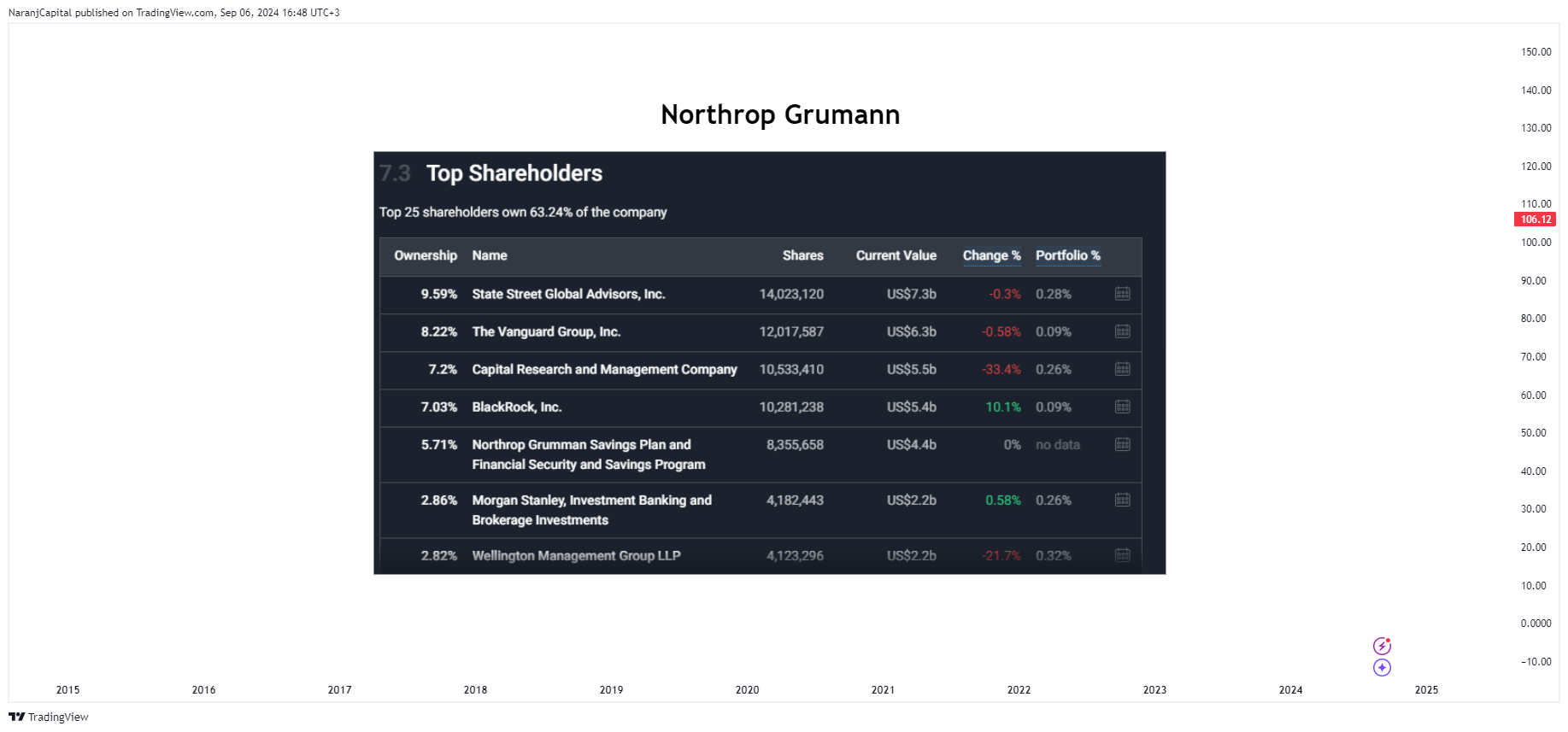The height and width of the screenshot is (732, 1568).
Task: Click the 14,023,120 shares value
Action: click(791, 294)
